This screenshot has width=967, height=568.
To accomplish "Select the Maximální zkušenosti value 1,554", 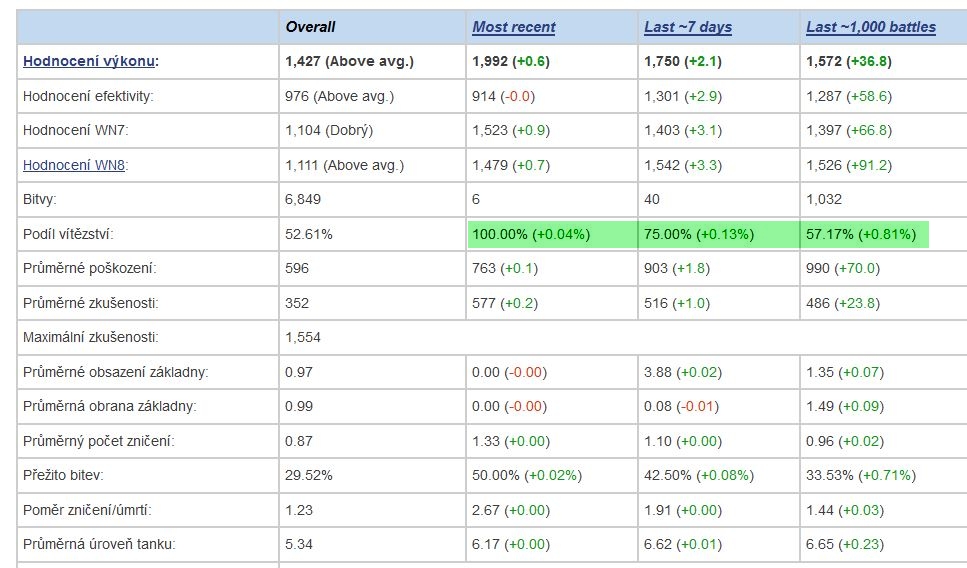I will 303,337.
